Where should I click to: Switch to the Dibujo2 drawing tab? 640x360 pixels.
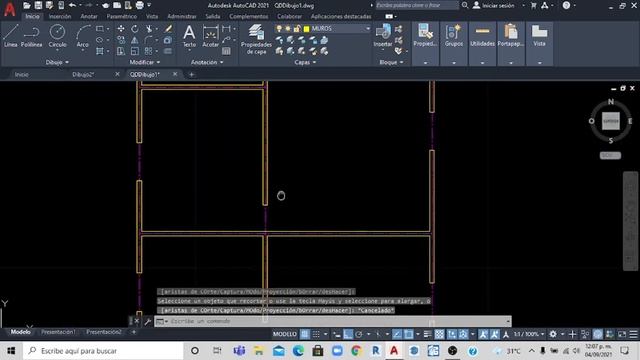click(x=83, y=74)
